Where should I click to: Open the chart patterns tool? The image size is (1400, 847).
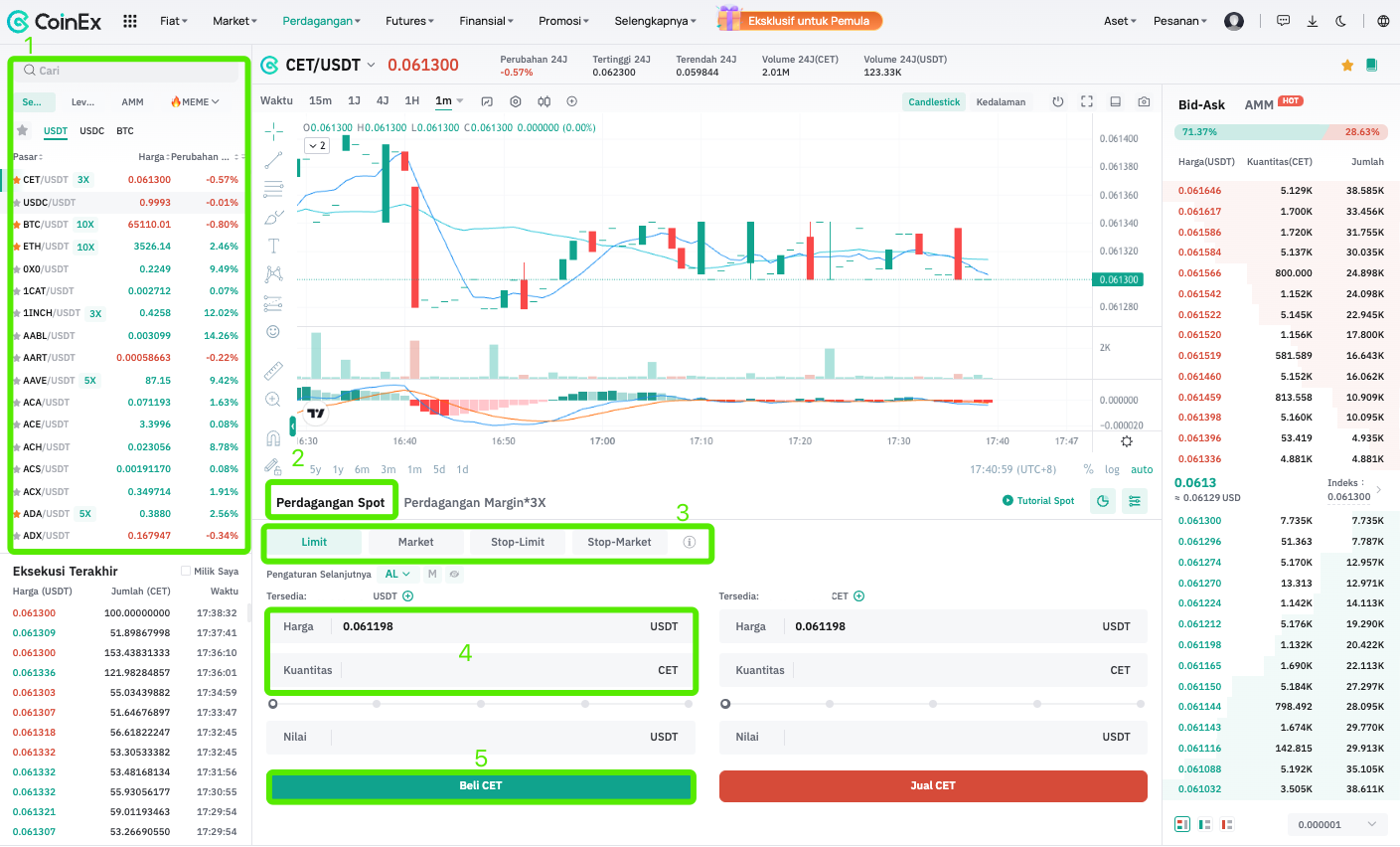(274, 274)
